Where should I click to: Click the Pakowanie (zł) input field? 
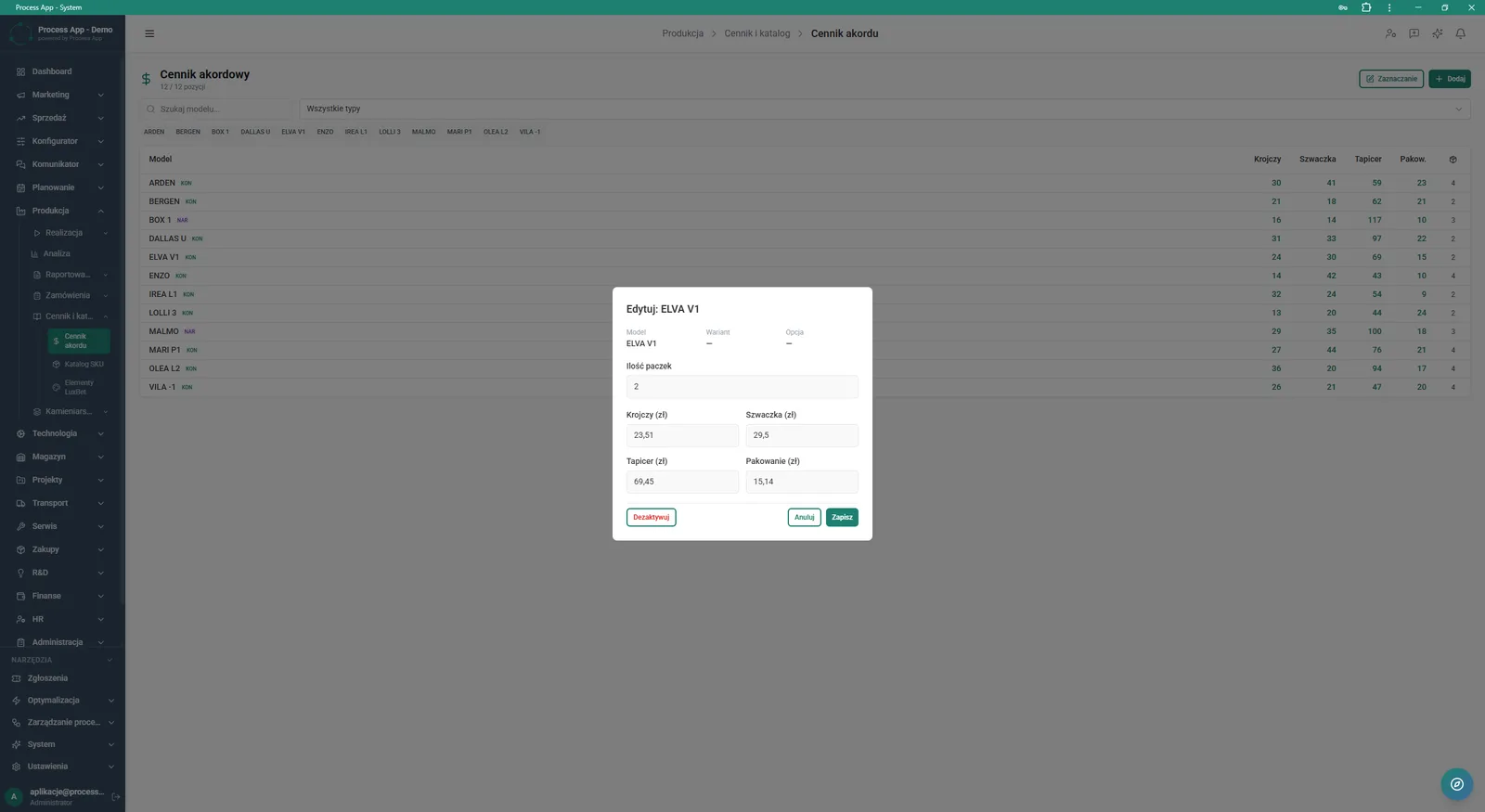(x=802, y=482)
